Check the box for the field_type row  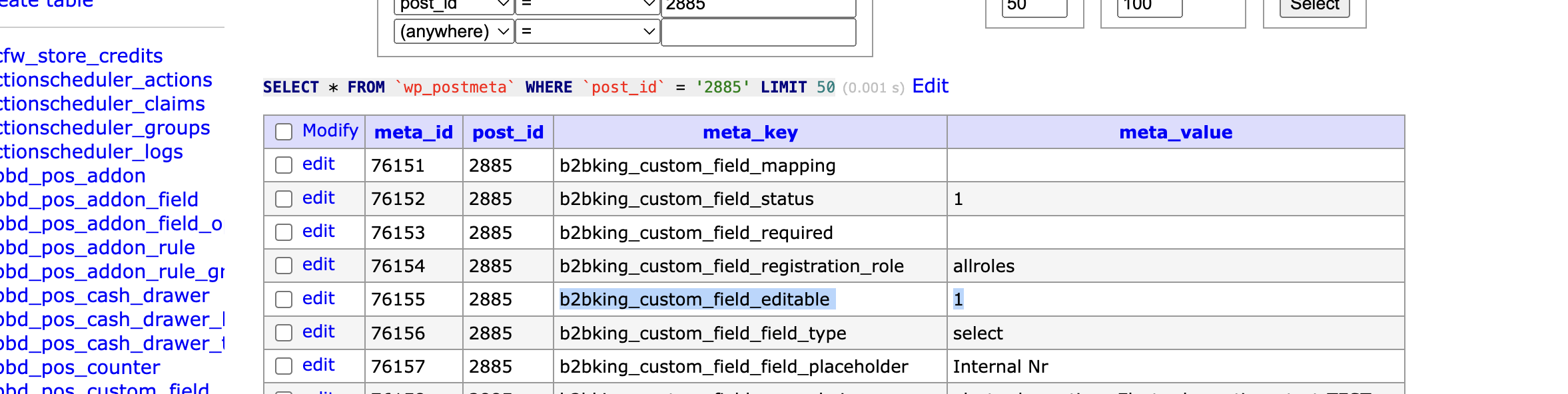(284, 333)
